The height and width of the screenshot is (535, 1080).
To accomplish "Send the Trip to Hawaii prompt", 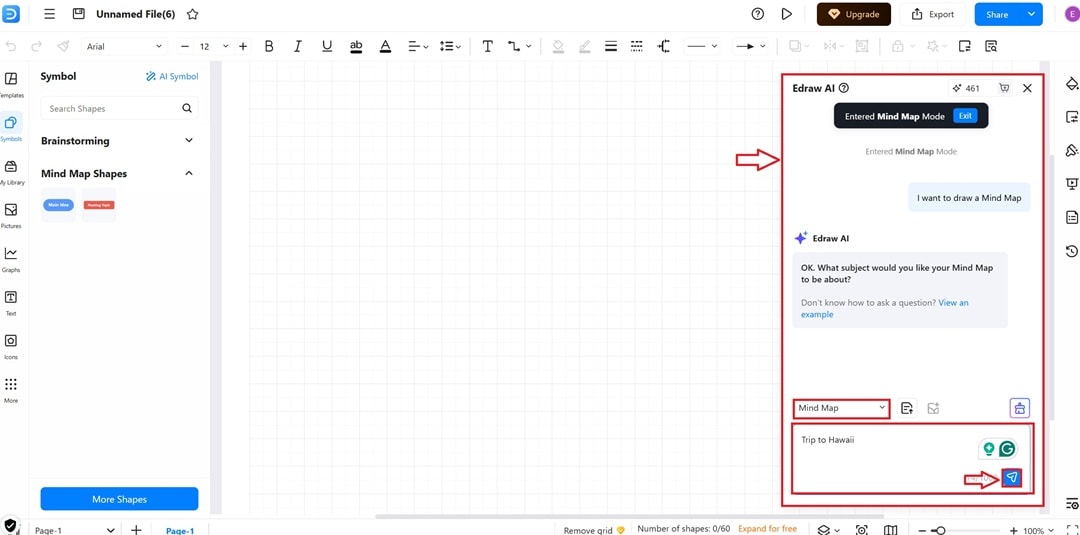I will (1012, 478).
